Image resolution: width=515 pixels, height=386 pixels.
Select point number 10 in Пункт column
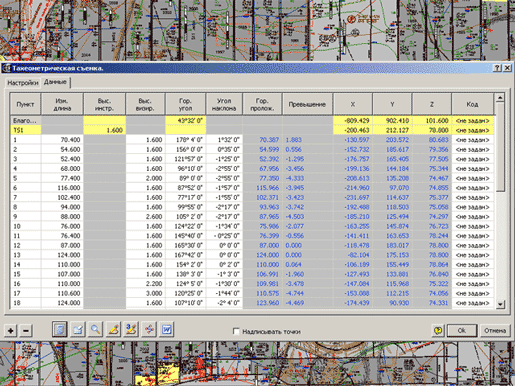26,226
